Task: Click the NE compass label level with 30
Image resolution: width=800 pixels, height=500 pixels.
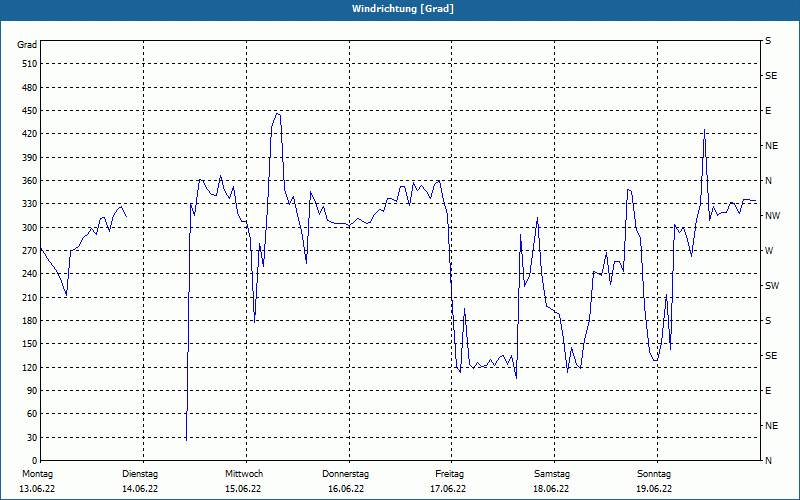Action: 771,426
